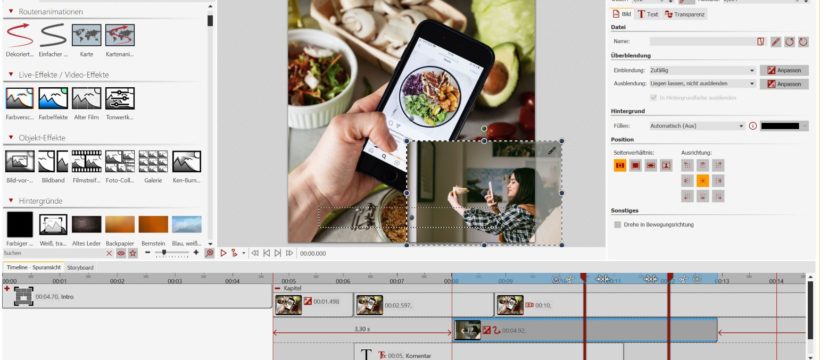Select the Karte route animation icon
The height and width of the screenshot is (360, 820).
point(86,35)
